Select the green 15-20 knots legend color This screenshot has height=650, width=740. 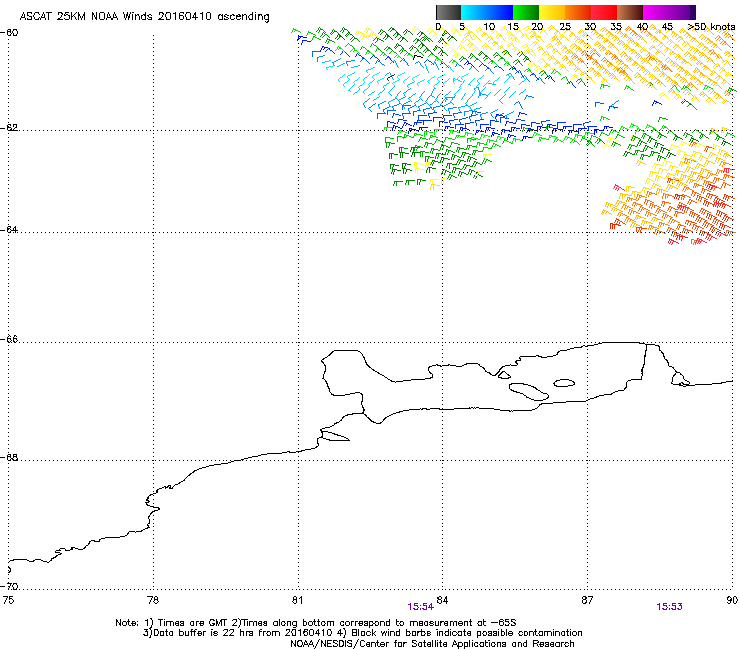pos(526,12)
